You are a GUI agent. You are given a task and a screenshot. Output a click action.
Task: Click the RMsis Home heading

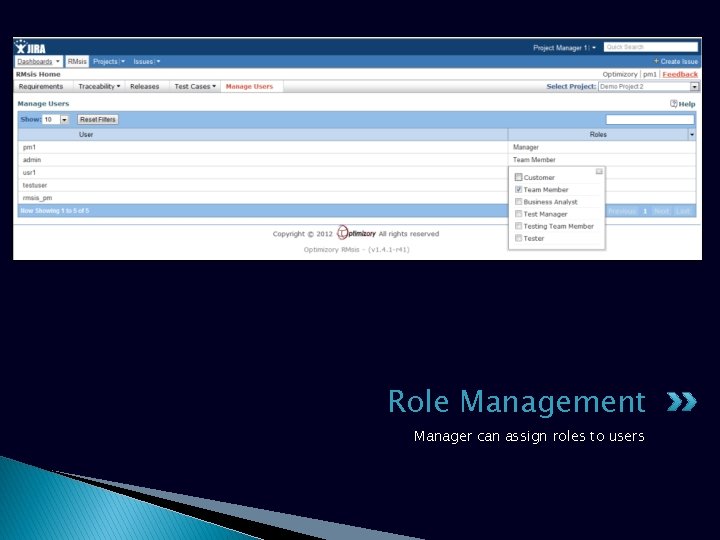coord(38,74)
